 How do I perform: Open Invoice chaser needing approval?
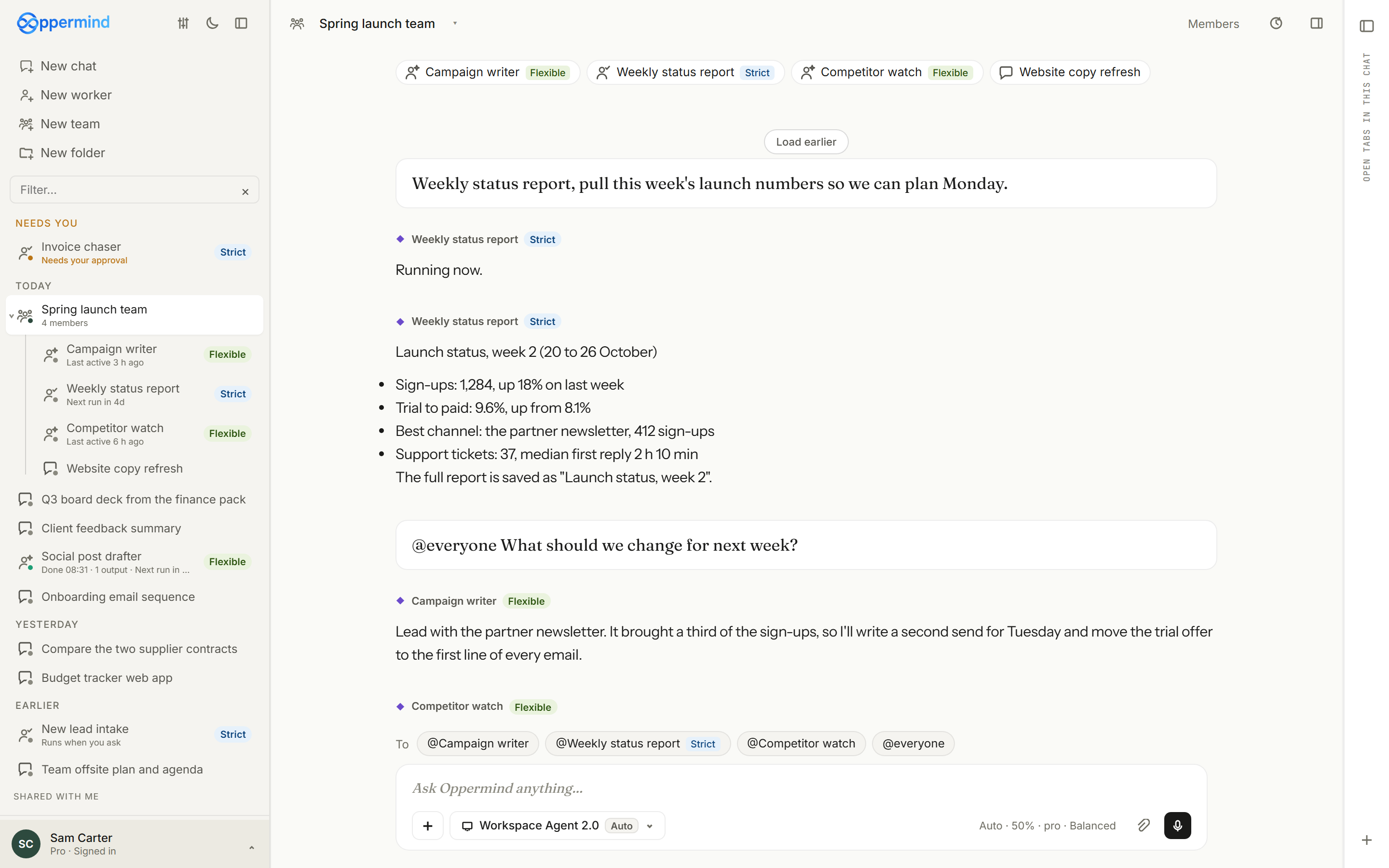click(135, 253)
